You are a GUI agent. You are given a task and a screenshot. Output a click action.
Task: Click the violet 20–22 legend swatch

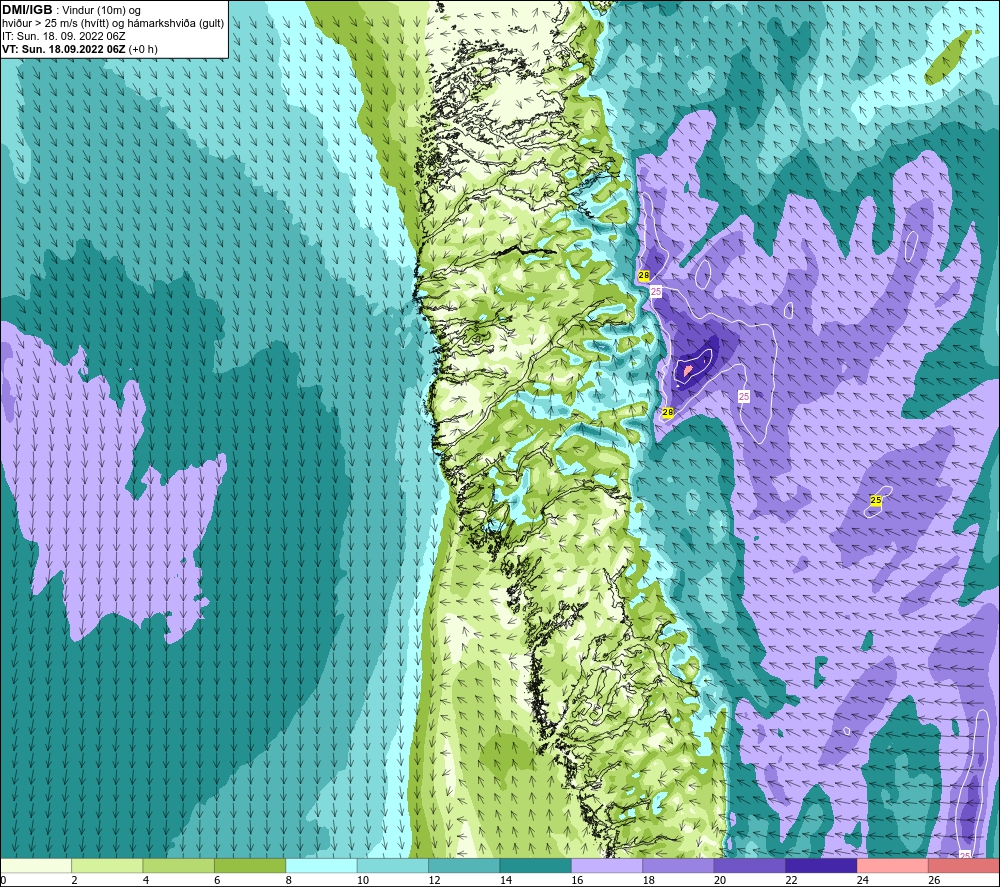(x=750, y=865)
